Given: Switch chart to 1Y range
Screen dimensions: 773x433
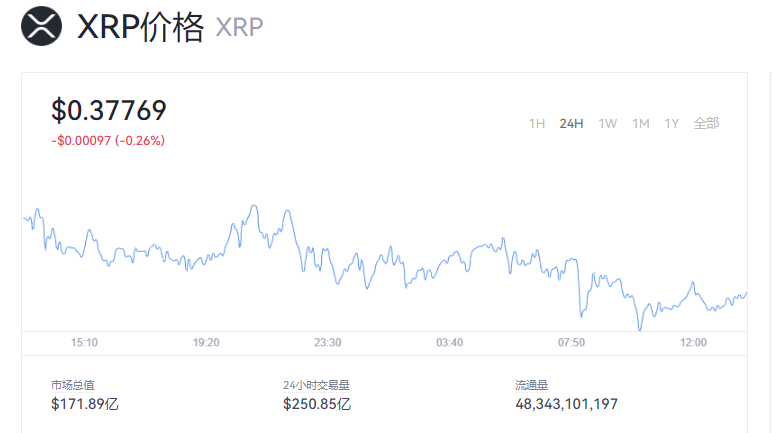Looking at the screenshot, I should pos(671,123).
